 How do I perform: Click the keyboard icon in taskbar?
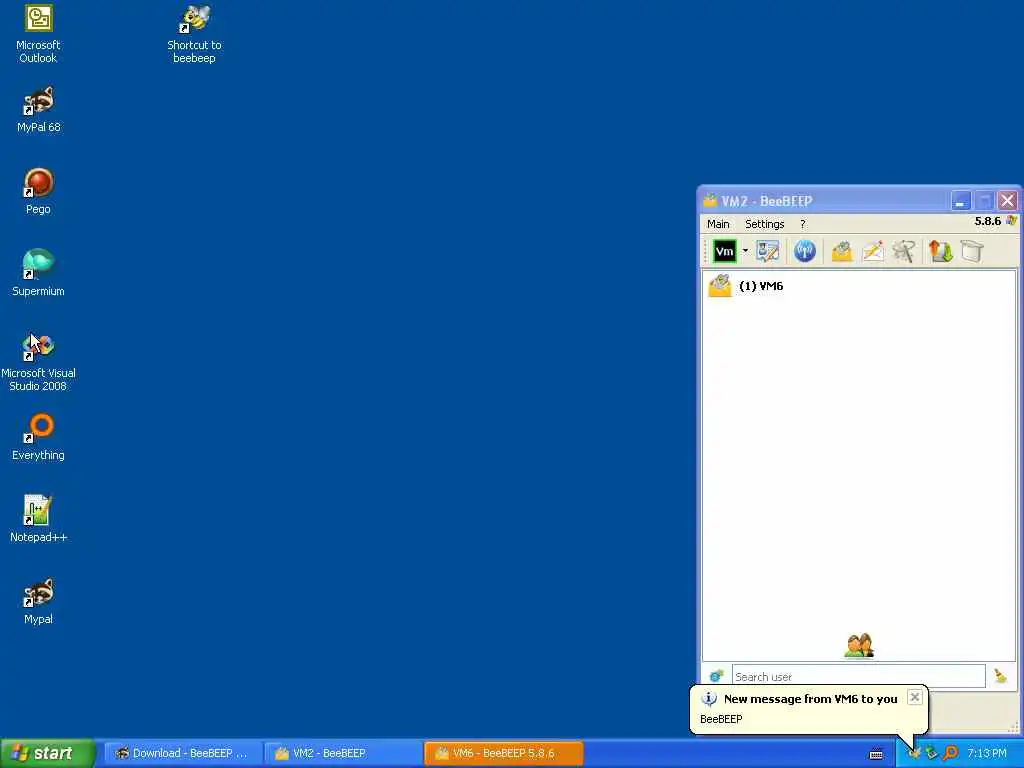[x=876, y=754]
